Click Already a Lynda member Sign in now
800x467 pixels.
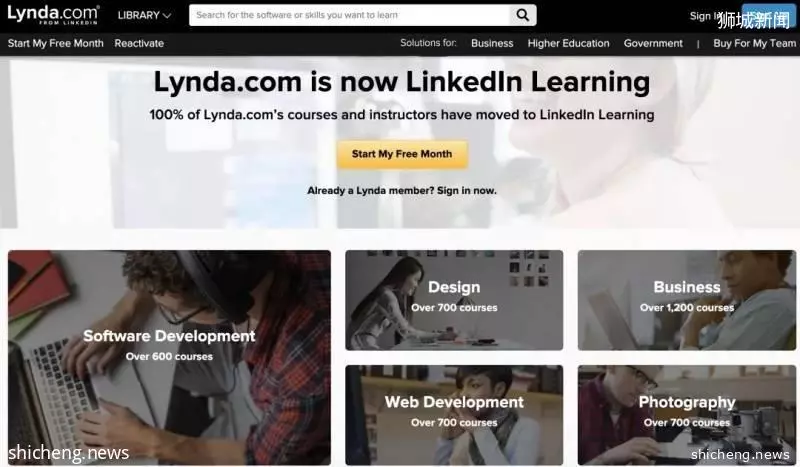pos(402,190)
